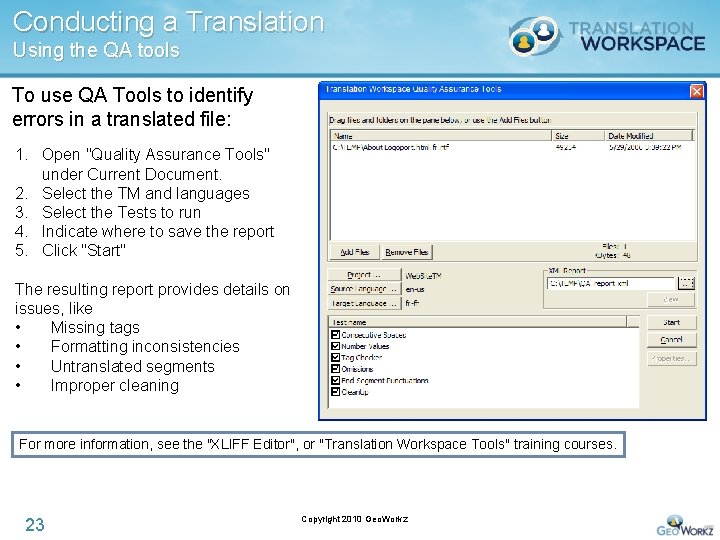Click Start to run QA tests
Viewport: 720px width, 540px height.
(672, 323)
